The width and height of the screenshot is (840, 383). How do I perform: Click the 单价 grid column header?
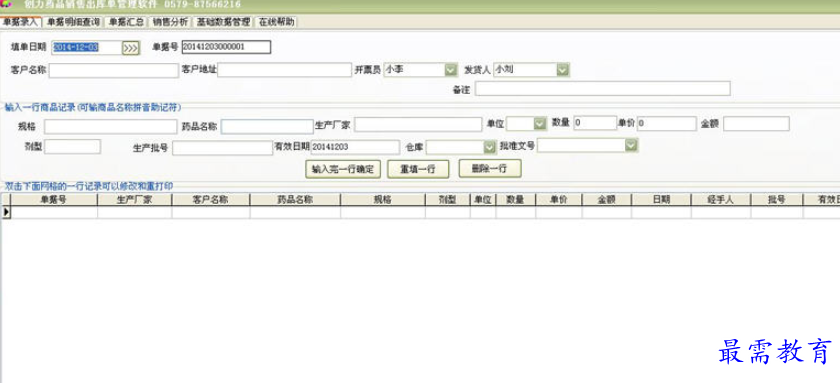click(x=559, y=200)
